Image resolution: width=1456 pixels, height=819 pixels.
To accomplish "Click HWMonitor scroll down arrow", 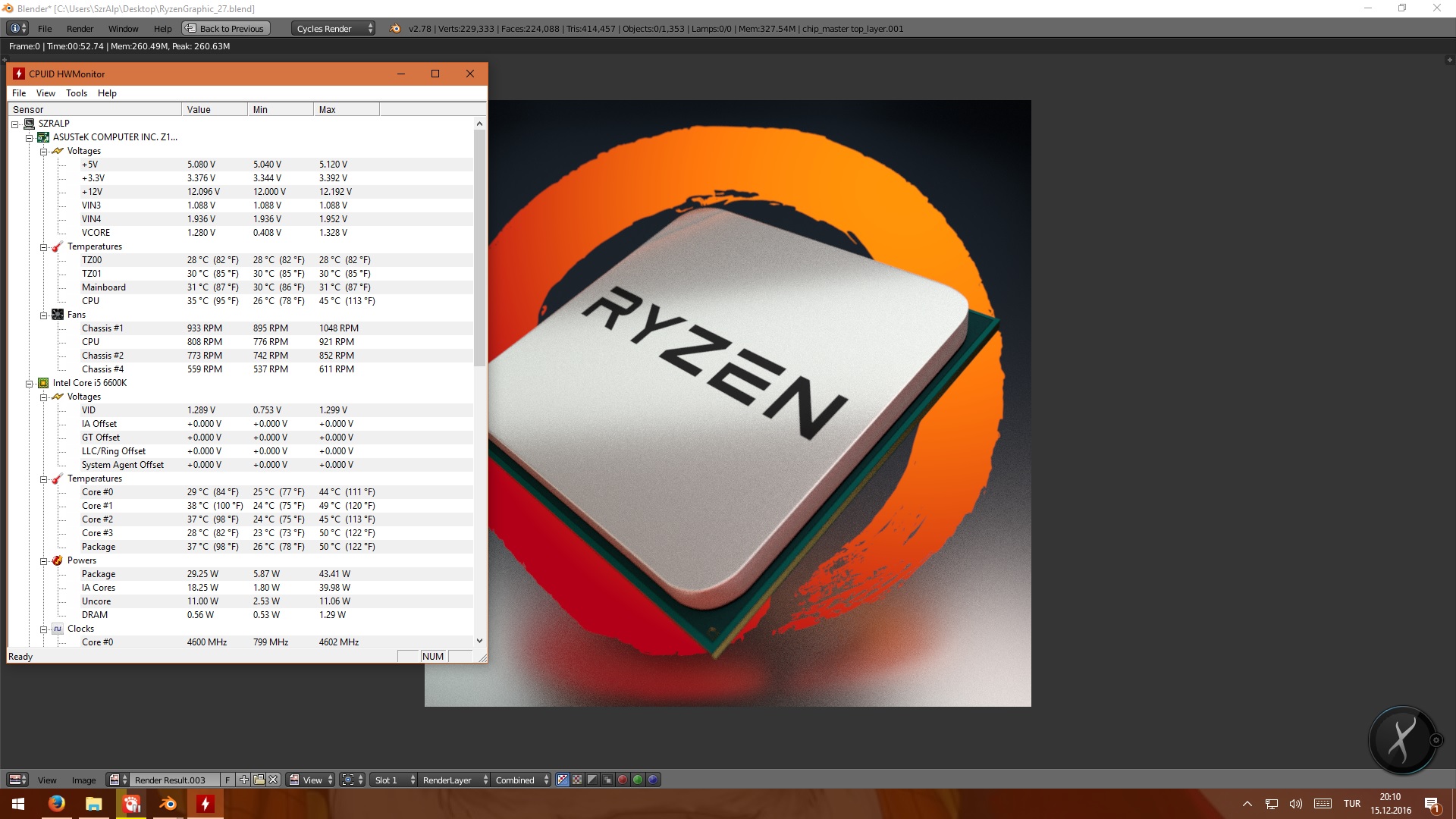I will tap(479, 641).
